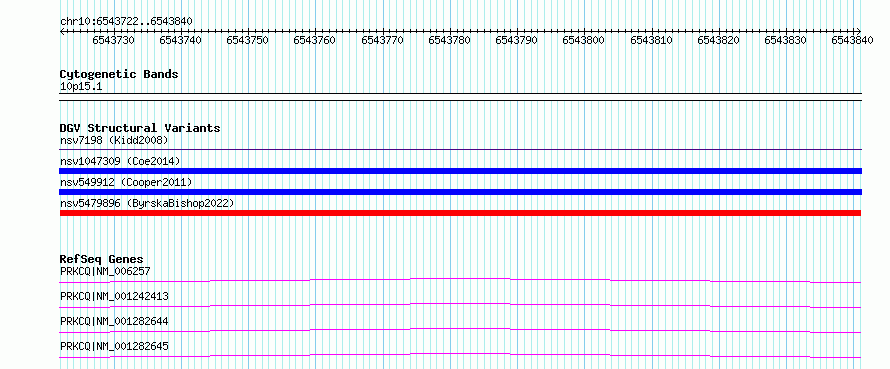890x369 pixels.
Task: Open the PRKCQ|NM_006257 transcript label
Action: coord(105,271)
